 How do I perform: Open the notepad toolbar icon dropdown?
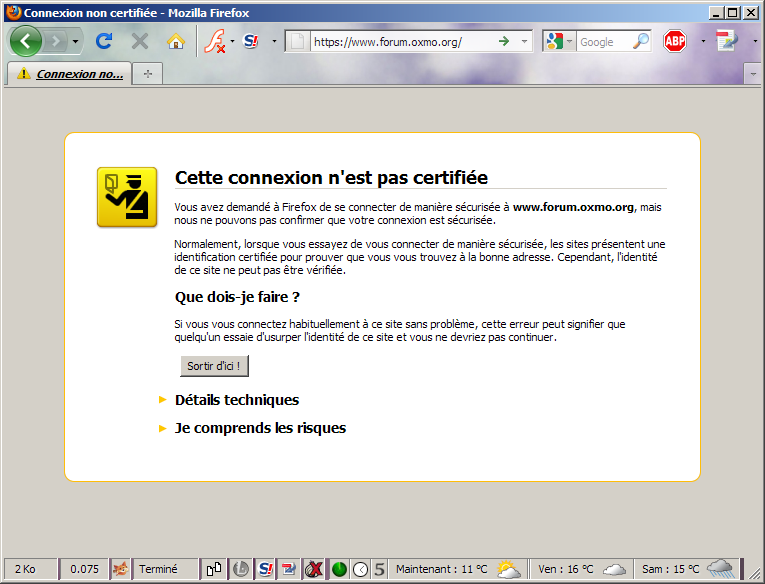tap(755, 41)
